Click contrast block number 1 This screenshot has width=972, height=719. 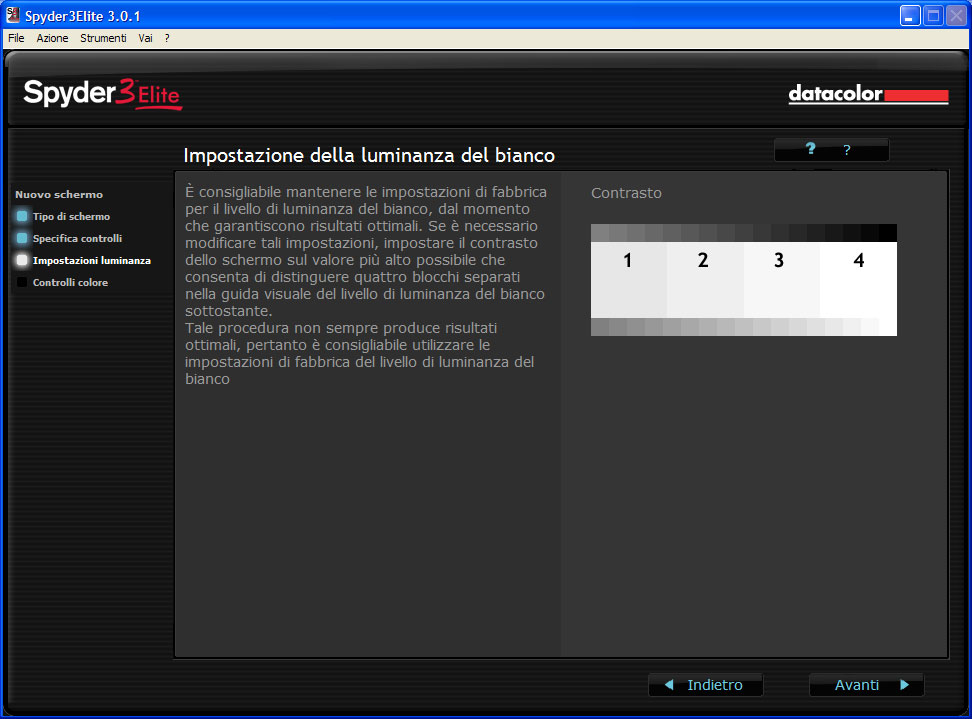629,280
